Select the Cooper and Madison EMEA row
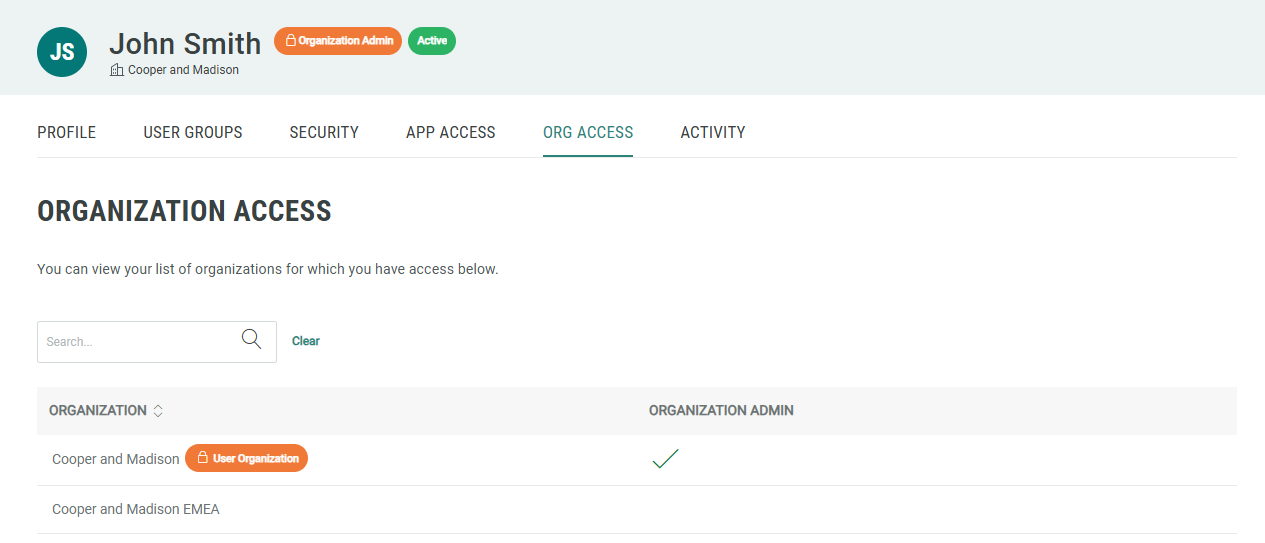The image size is (1265, 543). [x=136, y=509]
